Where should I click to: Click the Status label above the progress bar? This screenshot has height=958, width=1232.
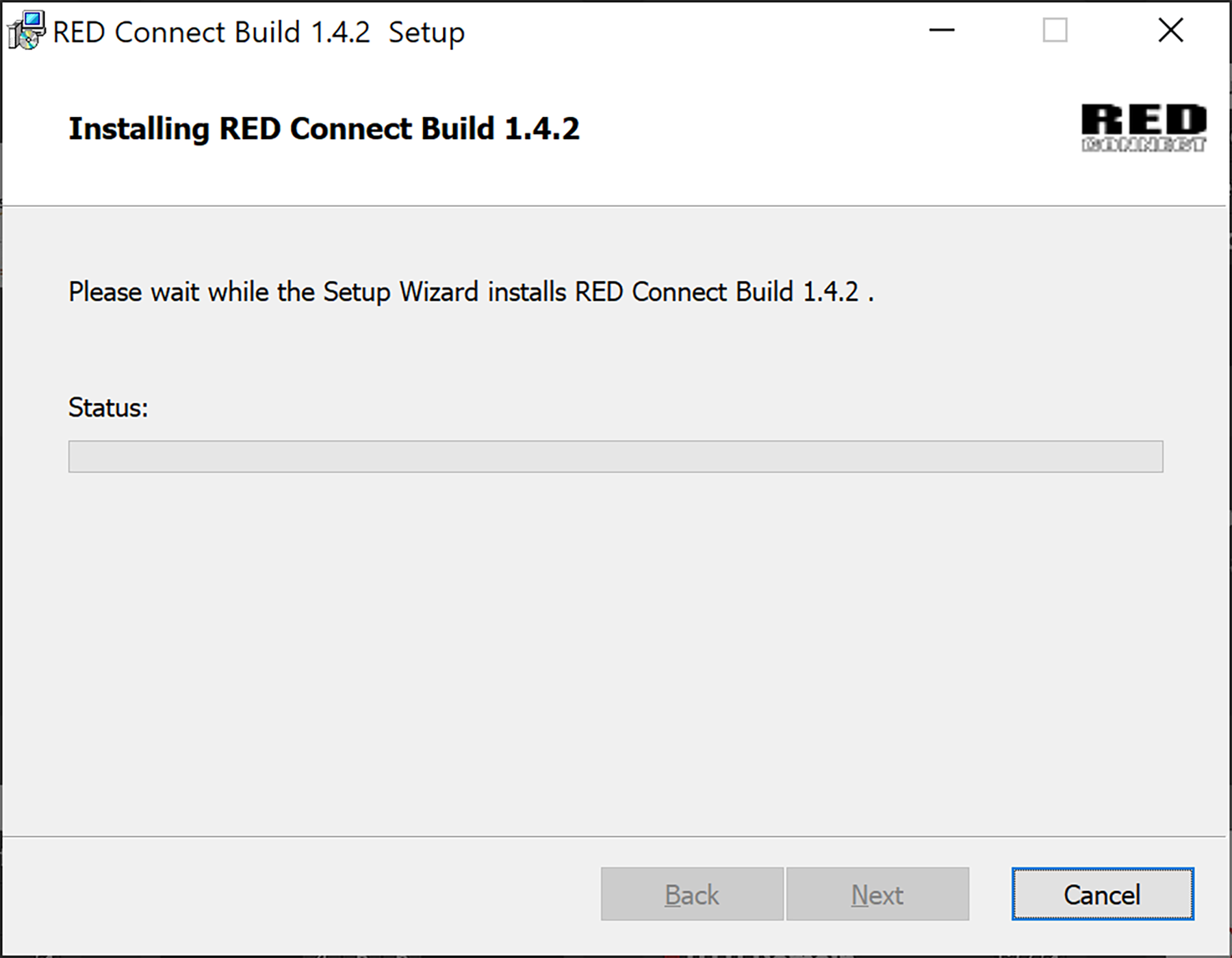tap(108, 408)
